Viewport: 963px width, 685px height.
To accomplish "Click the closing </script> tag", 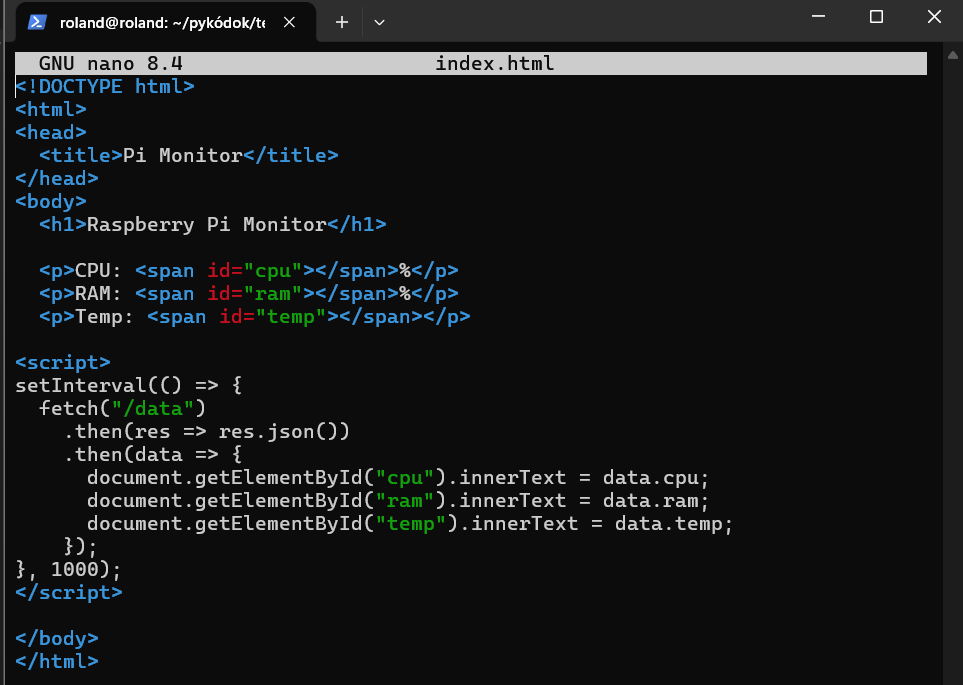I will click(69, 593).
